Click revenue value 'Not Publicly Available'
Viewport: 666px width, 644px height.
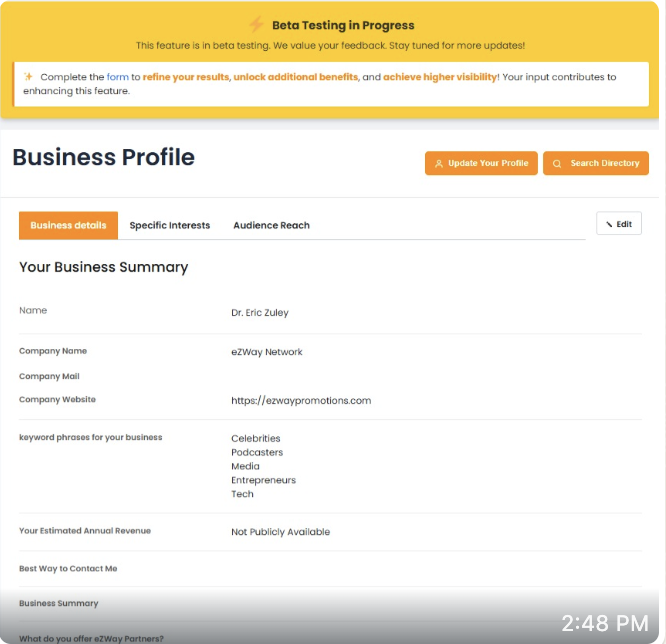click(280, 532)
